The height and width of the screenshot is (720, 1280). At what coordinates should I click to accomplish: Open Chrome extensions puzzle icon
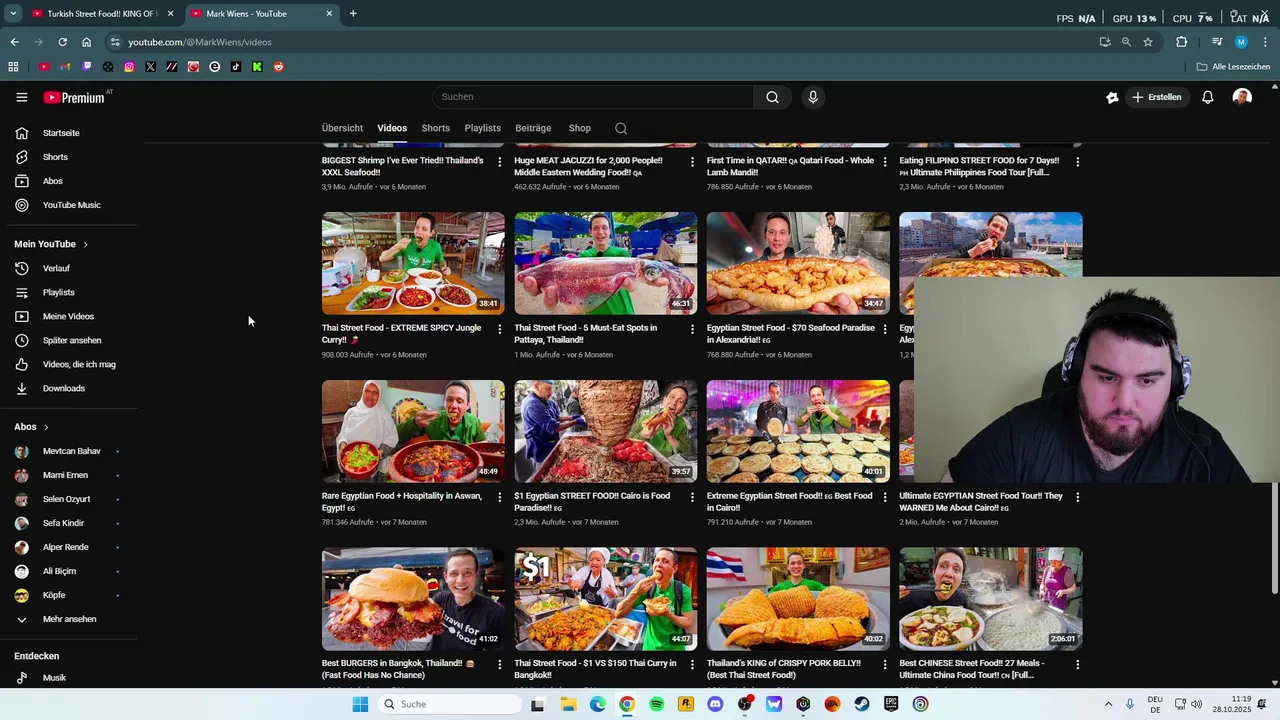click(1181, 42)
